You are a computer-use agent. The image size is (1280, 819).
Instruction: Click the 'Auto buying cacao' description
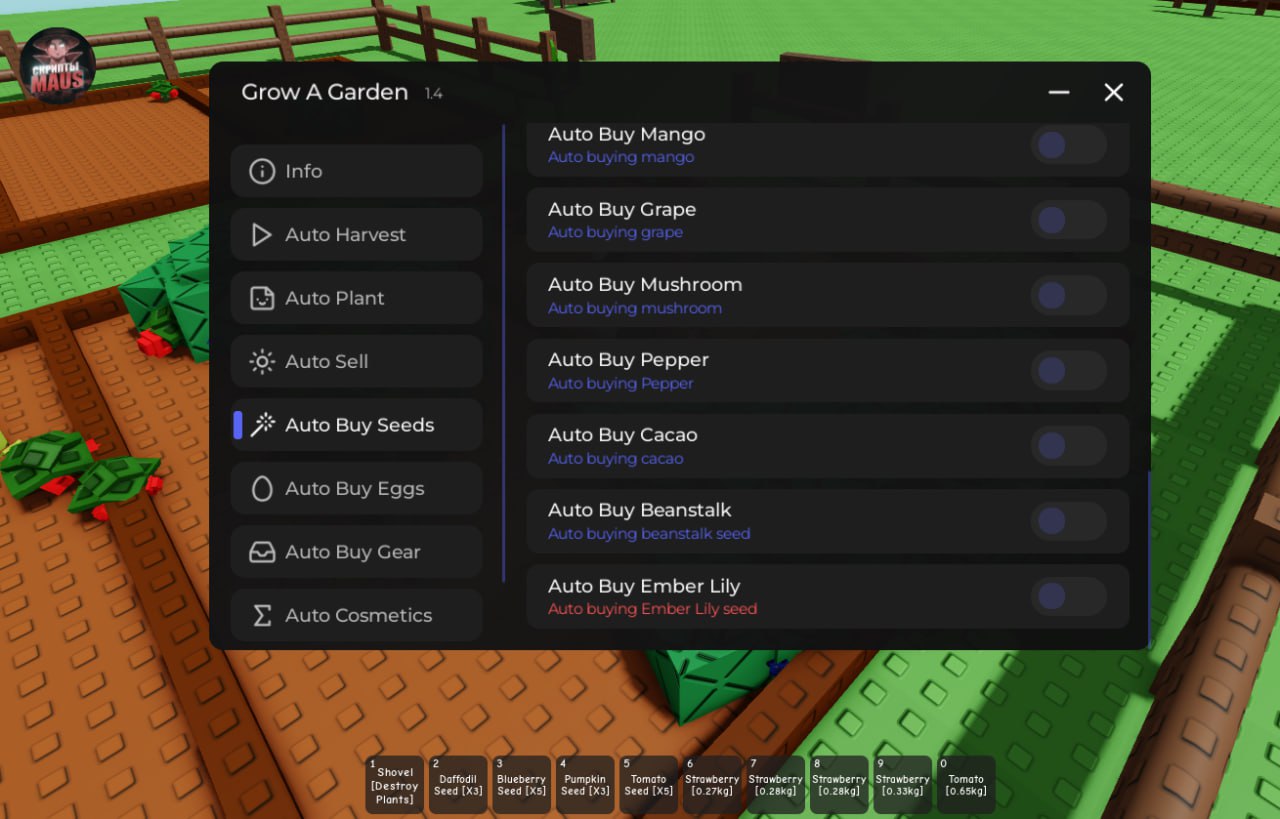616,459
